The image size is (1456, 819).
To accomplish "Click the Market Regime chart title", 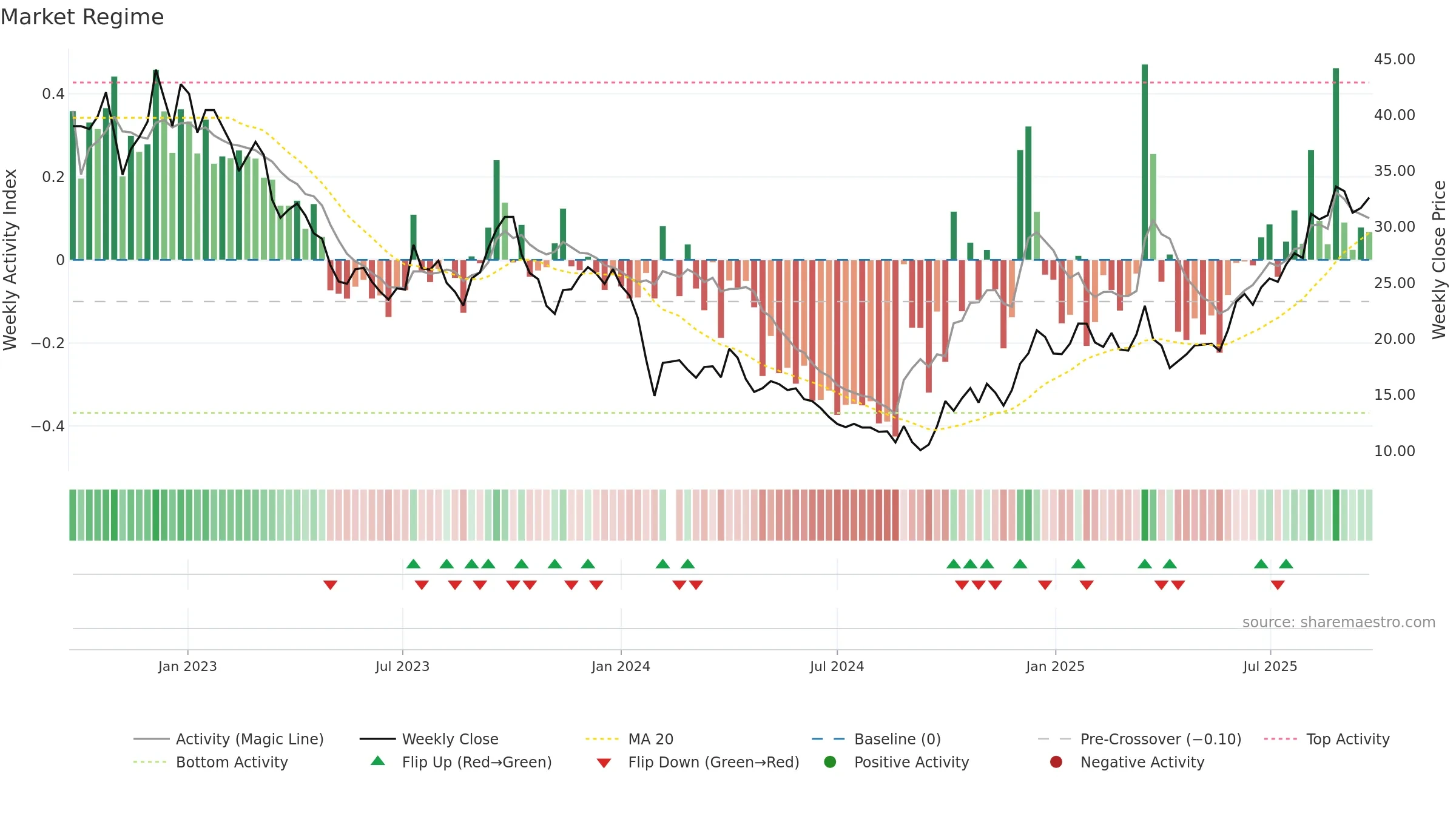I will (x=82, y=17).
